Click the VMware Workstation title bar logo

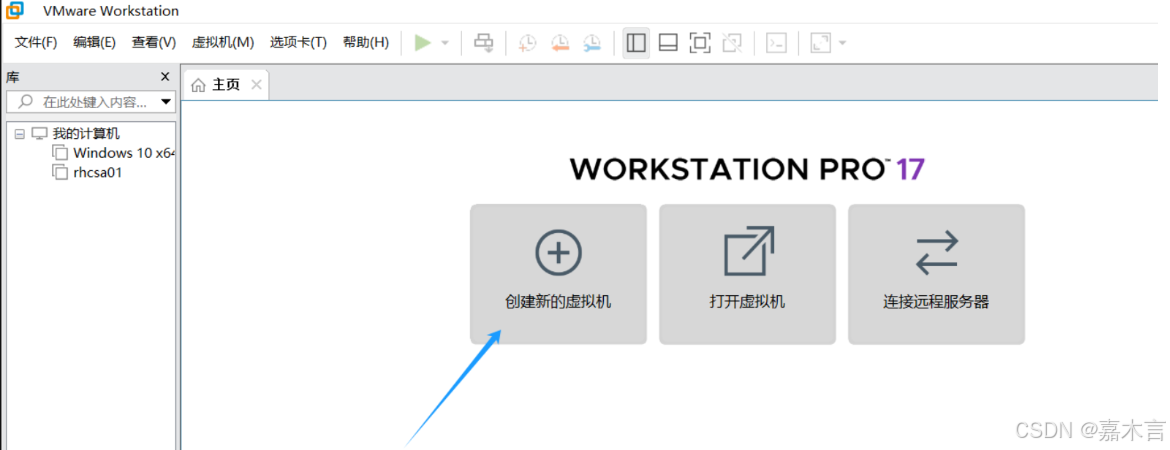pos(14,10)
